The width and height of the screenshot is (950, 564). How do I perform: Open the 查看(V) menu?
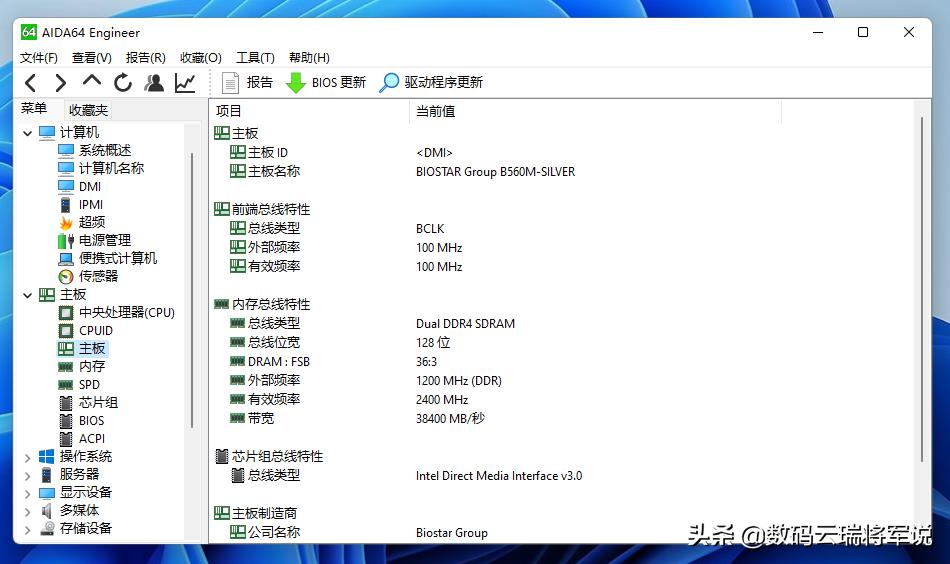click(91, 58)
